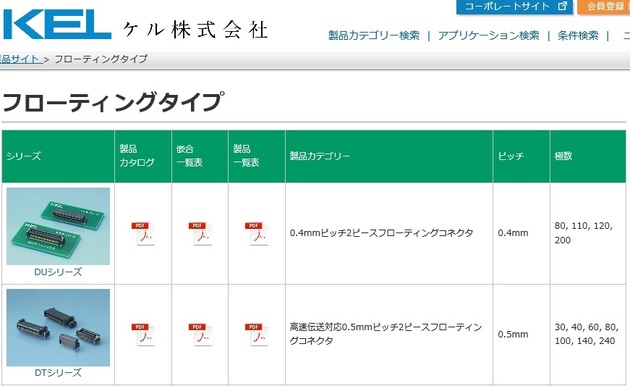Click the 製品サイト breadcrumb link

21,59
